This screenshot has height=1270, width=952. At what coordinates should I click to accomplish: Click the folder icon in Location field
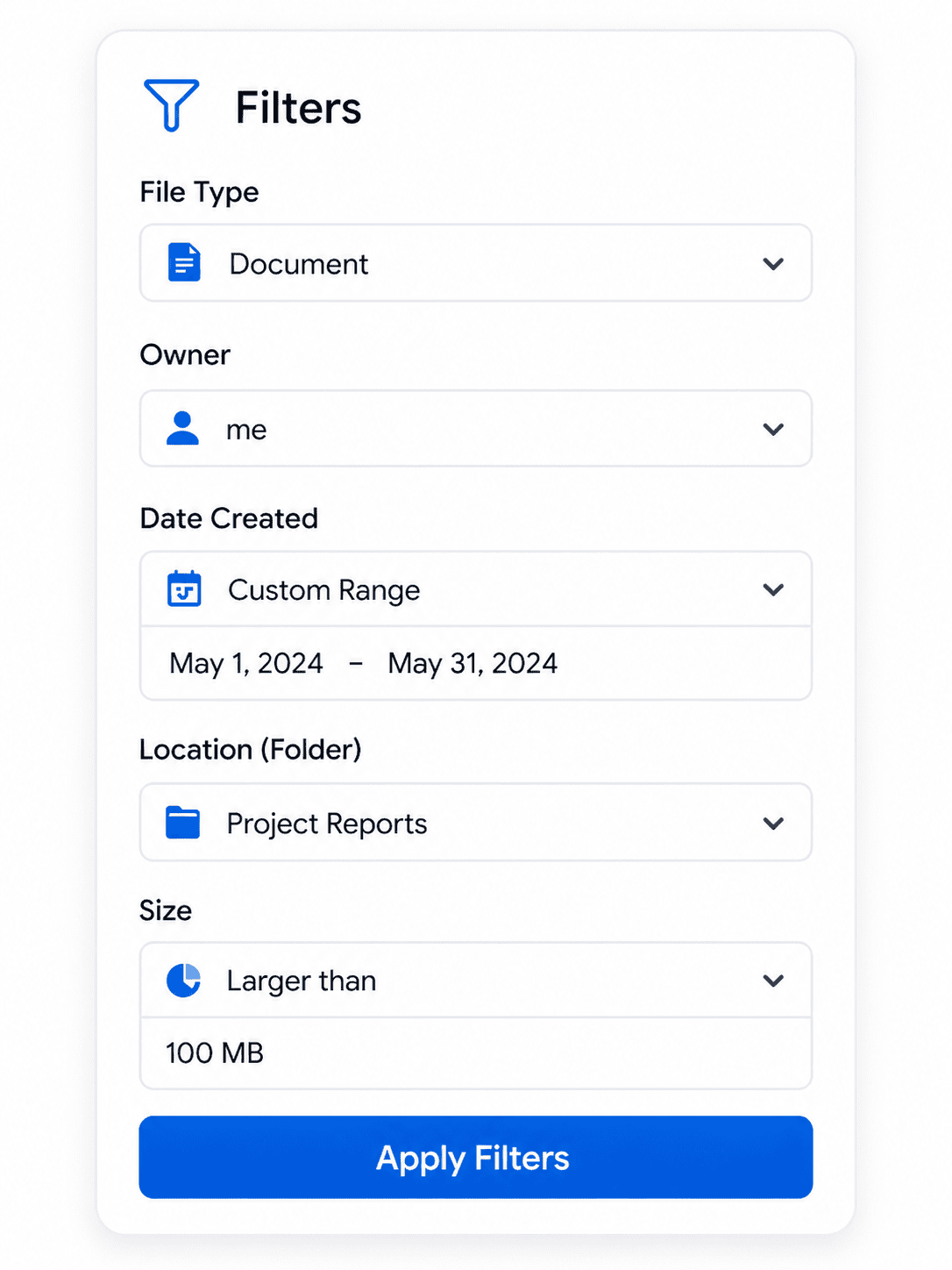(x=182, y=823)
